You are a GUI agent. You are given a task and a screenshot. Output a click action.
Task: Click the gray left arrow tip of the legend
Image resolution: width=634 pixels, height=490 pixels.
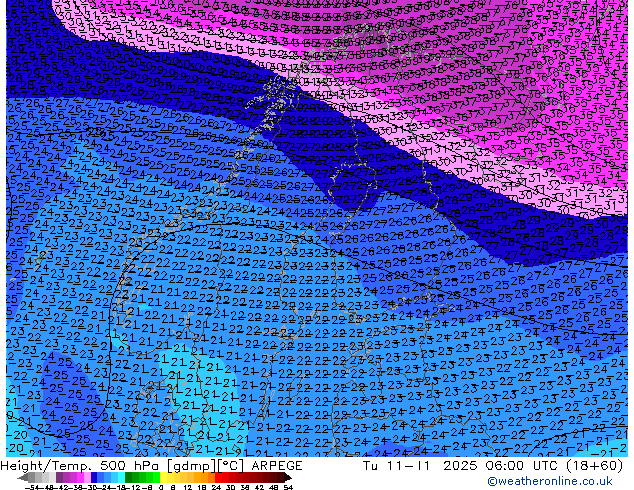point(22,478)
